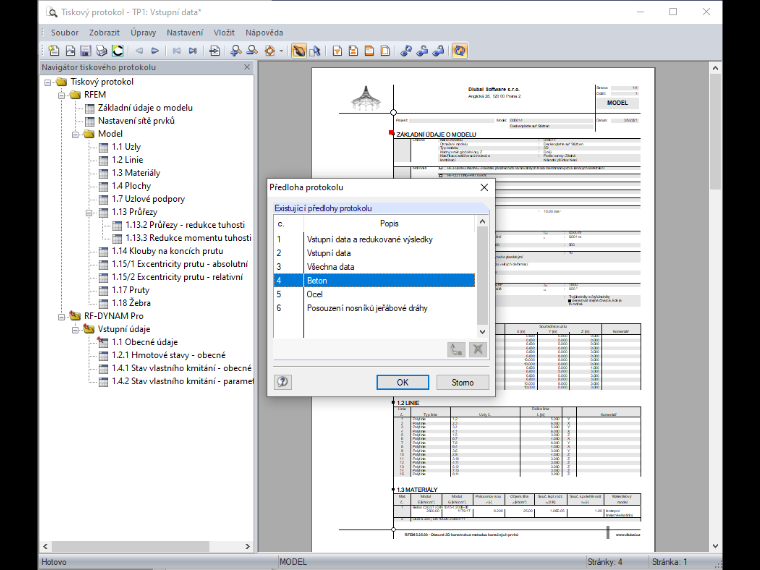Select template 1 Vstupní data a redukované výsledky

(x=374, y=239)
